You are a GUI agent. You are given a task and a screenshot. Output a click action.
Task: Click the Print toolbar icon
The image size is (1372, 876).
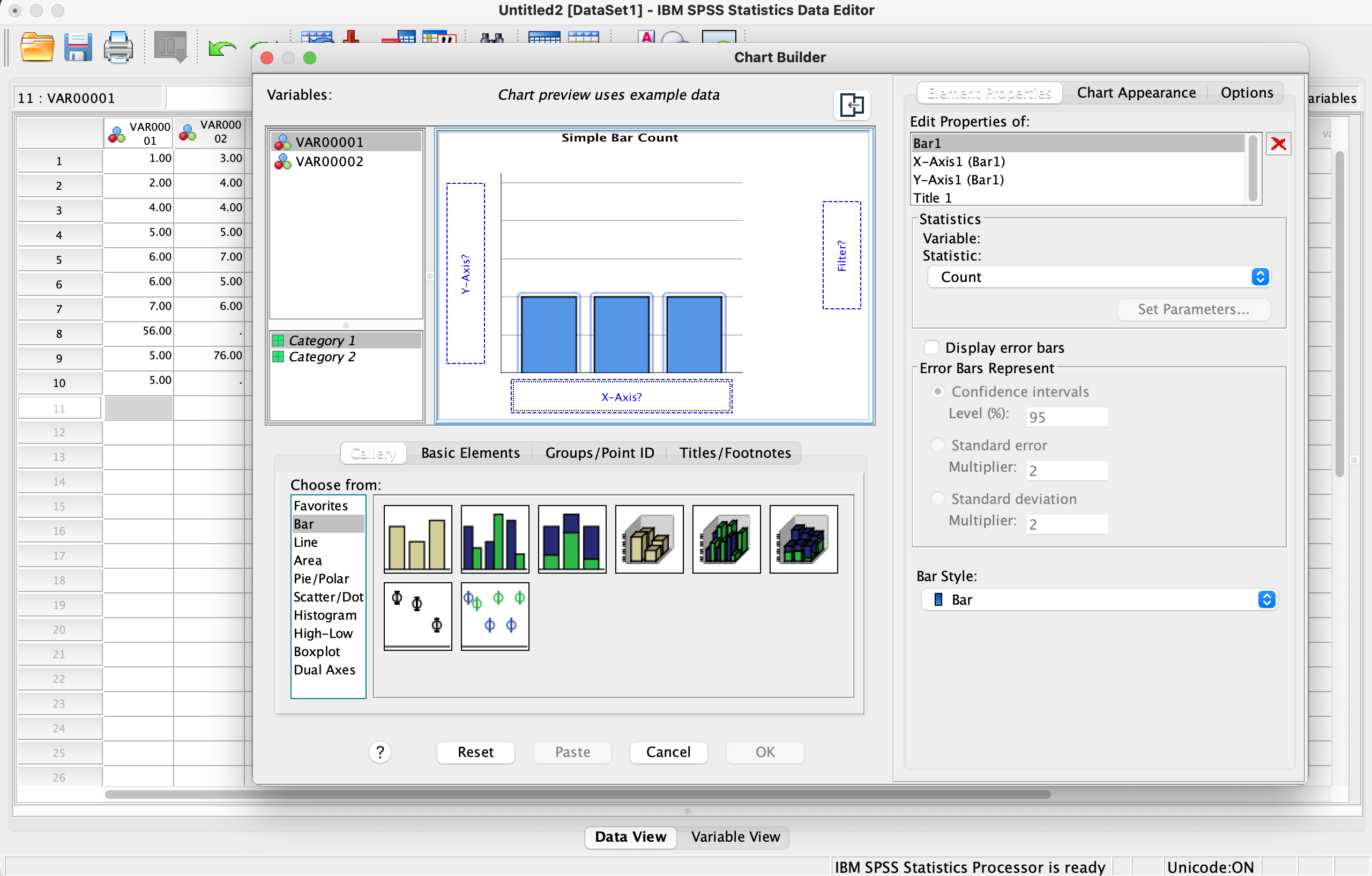[x=118, y=48]
